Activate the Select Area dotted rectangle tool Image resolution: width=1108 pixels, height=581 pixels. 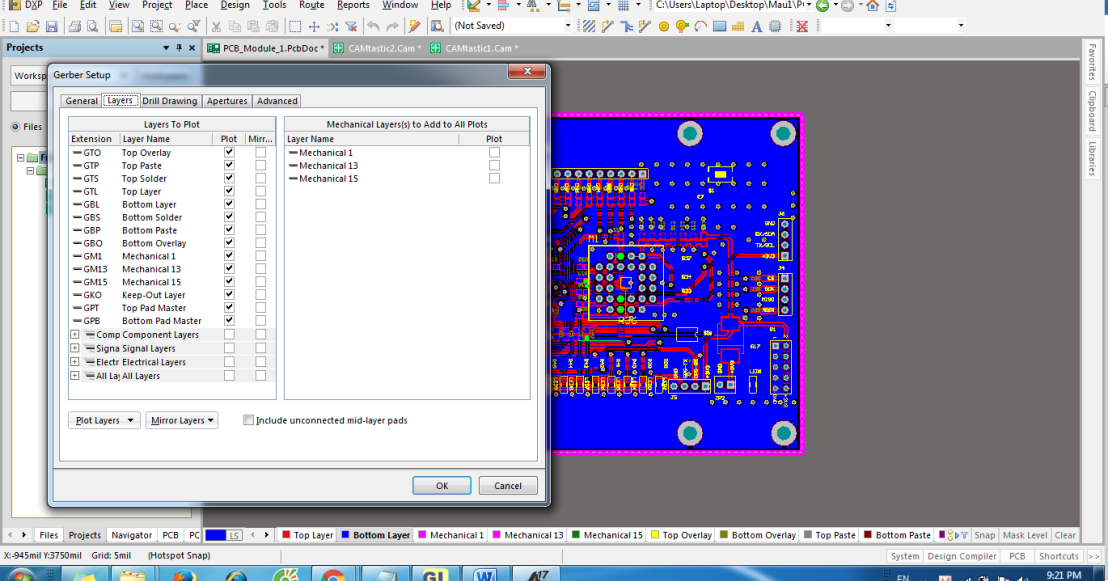coord(295,26)
